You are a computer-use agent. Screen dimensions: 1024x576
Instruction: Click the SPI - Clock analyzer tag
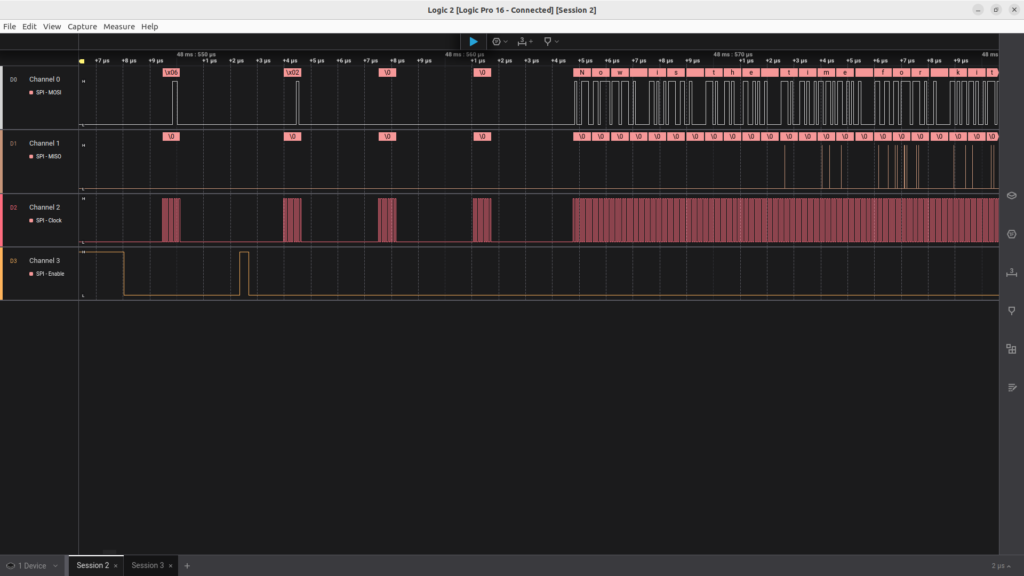tap(46, 221)
